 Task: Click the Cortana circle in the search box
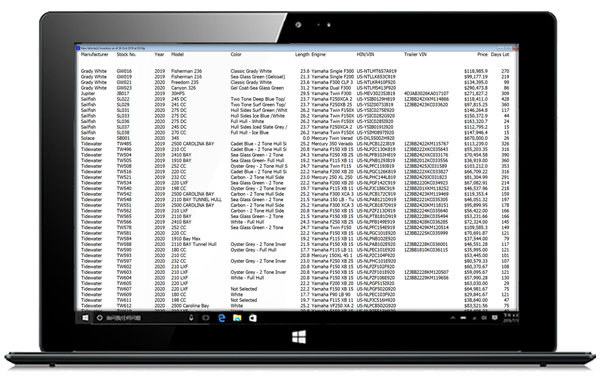[99, 318]
